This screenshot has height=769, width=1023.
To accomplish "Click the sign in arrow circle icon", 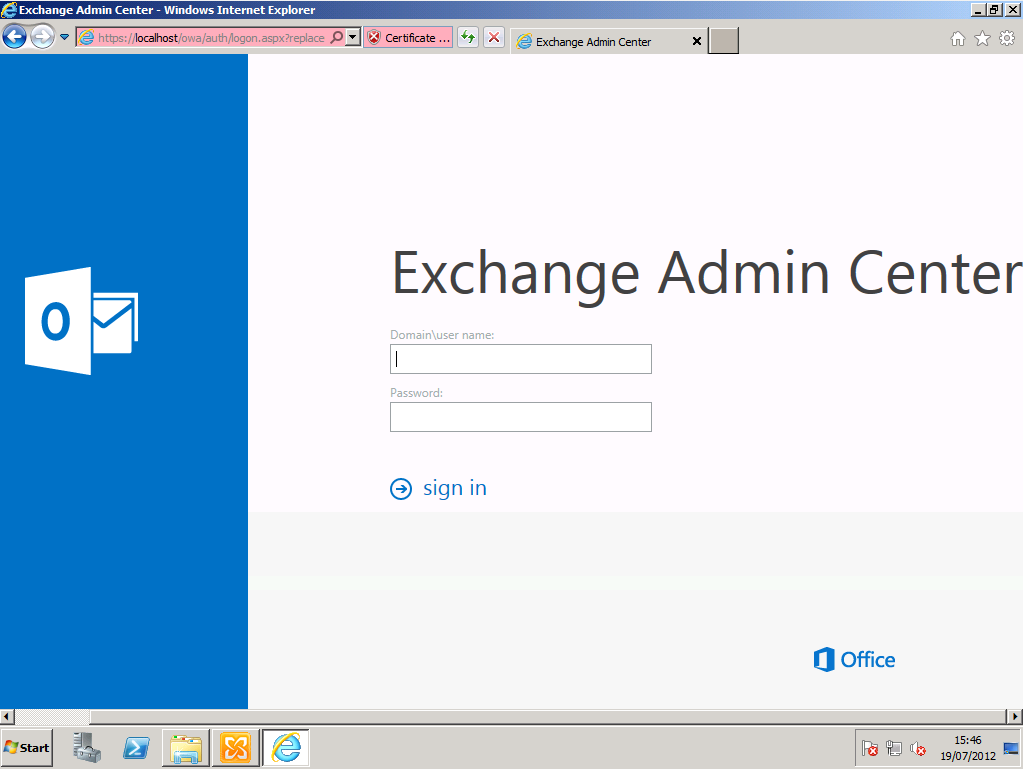I will pos(400,488).
